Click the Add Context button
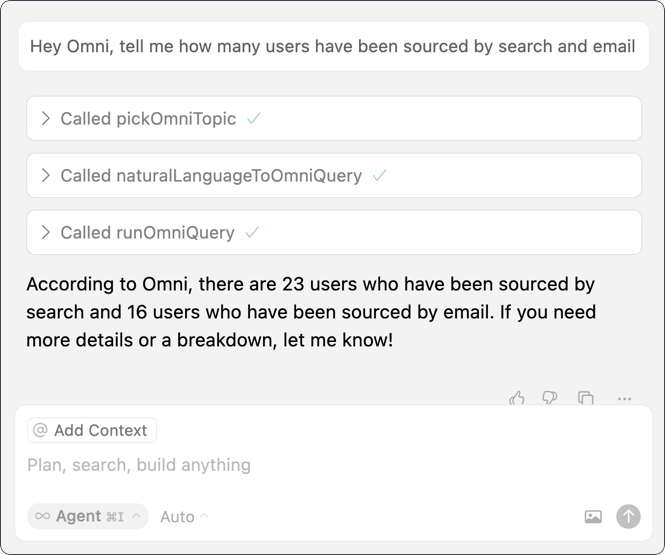 pyautogui.click(x=92, y=430)
